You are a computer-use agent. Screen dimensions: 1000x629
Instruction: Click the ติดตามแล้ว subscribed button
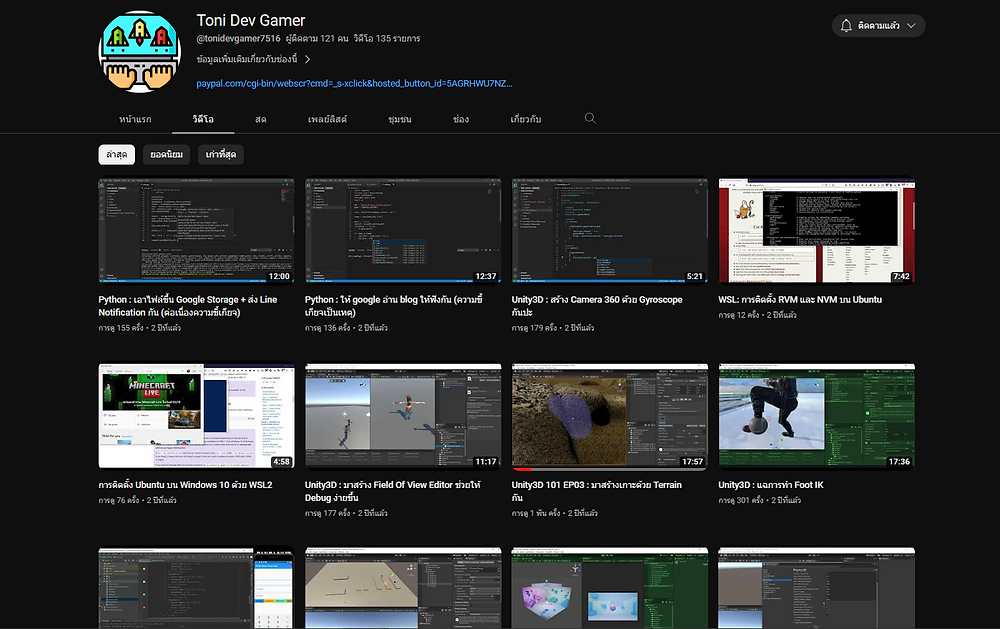tap(880, 25)
